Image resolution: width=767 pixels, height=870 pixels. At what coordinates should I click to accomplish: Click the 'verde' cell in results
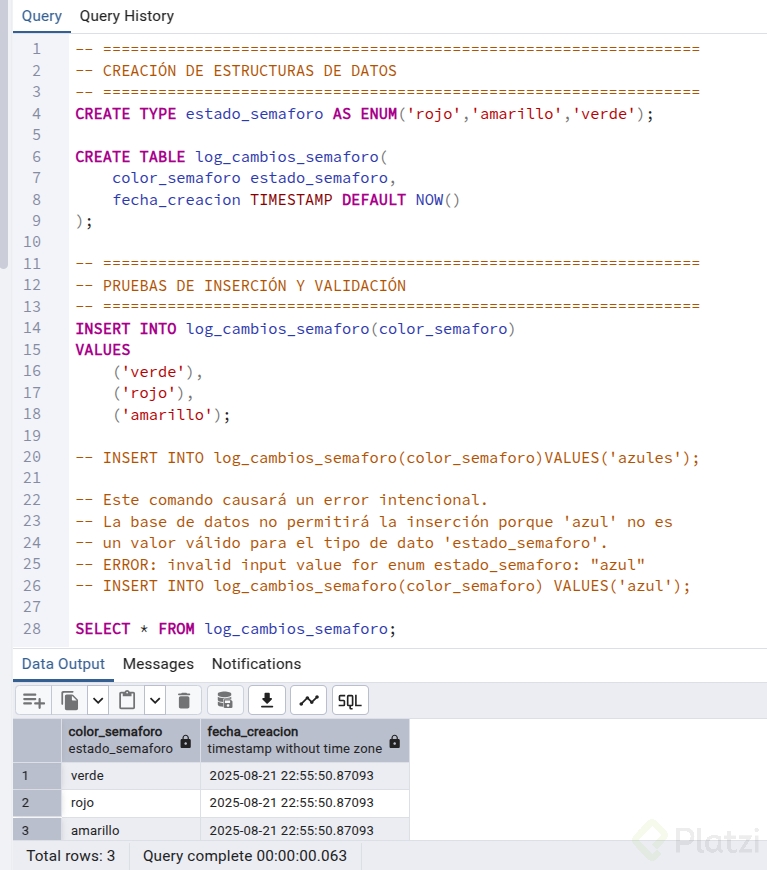[x=130, y=776]
